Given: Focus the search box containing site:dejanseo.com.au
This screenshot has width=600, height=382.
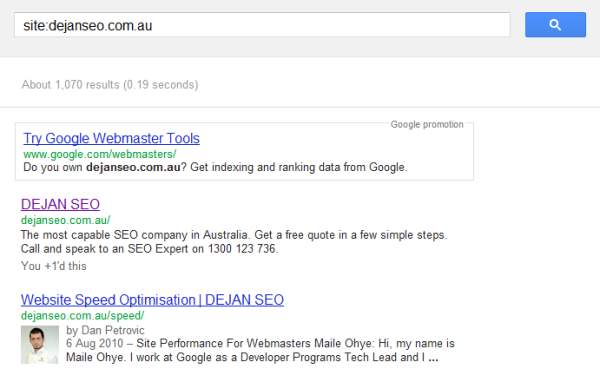Looking at the screenshot, I should [262, 25].
